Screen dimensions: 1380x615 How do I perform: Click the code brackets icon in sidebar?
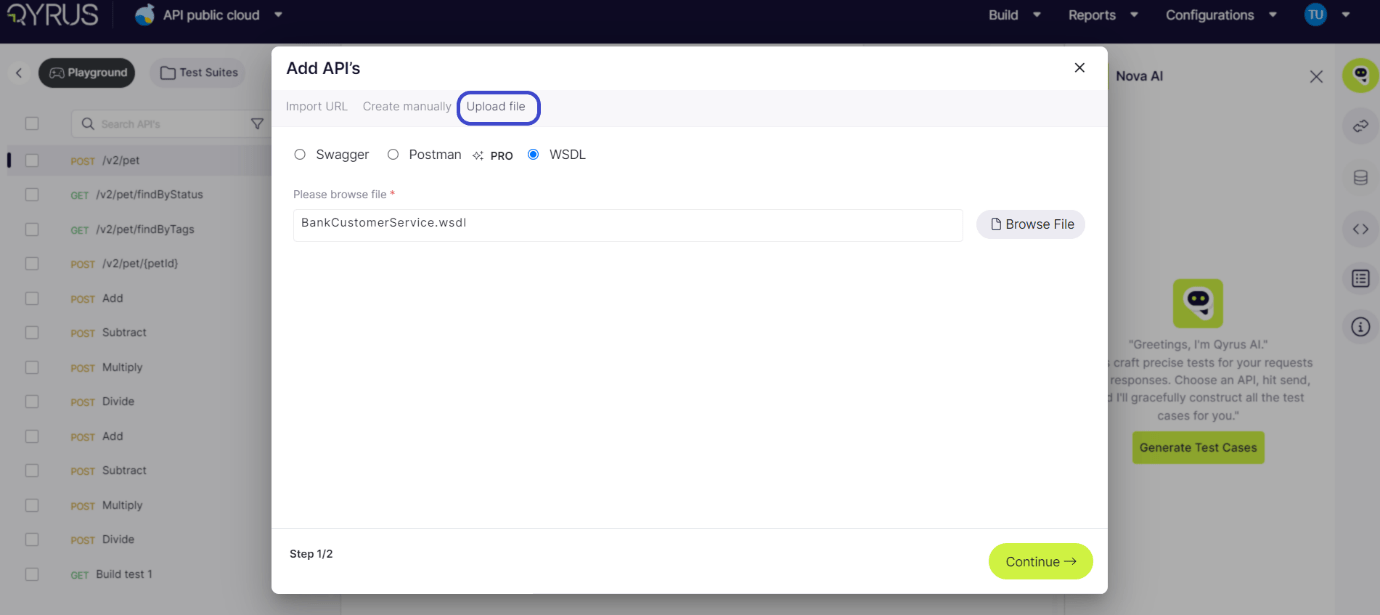pyautogui.click(x=1360, y=229)
